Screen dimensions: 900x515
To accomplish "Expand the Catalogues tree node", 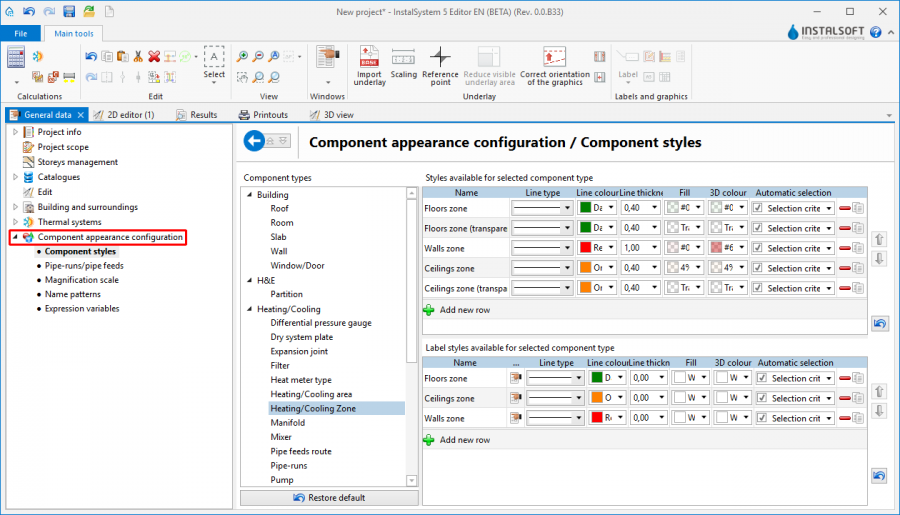I will (x=14, y=177).
